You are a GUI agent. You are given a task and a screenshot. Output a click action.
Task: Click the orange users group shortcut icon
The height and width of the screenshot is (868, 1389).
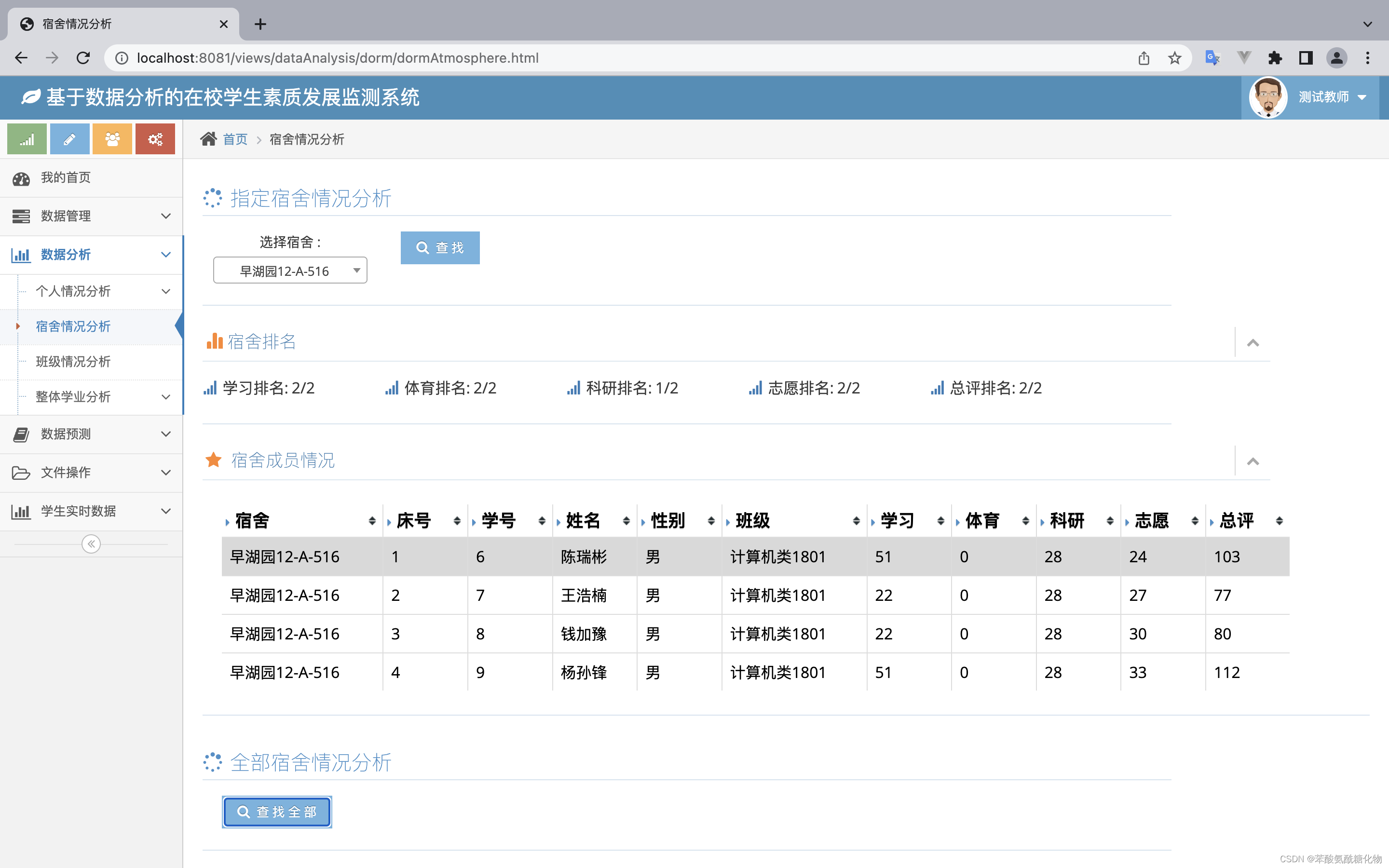click(112, 139)
